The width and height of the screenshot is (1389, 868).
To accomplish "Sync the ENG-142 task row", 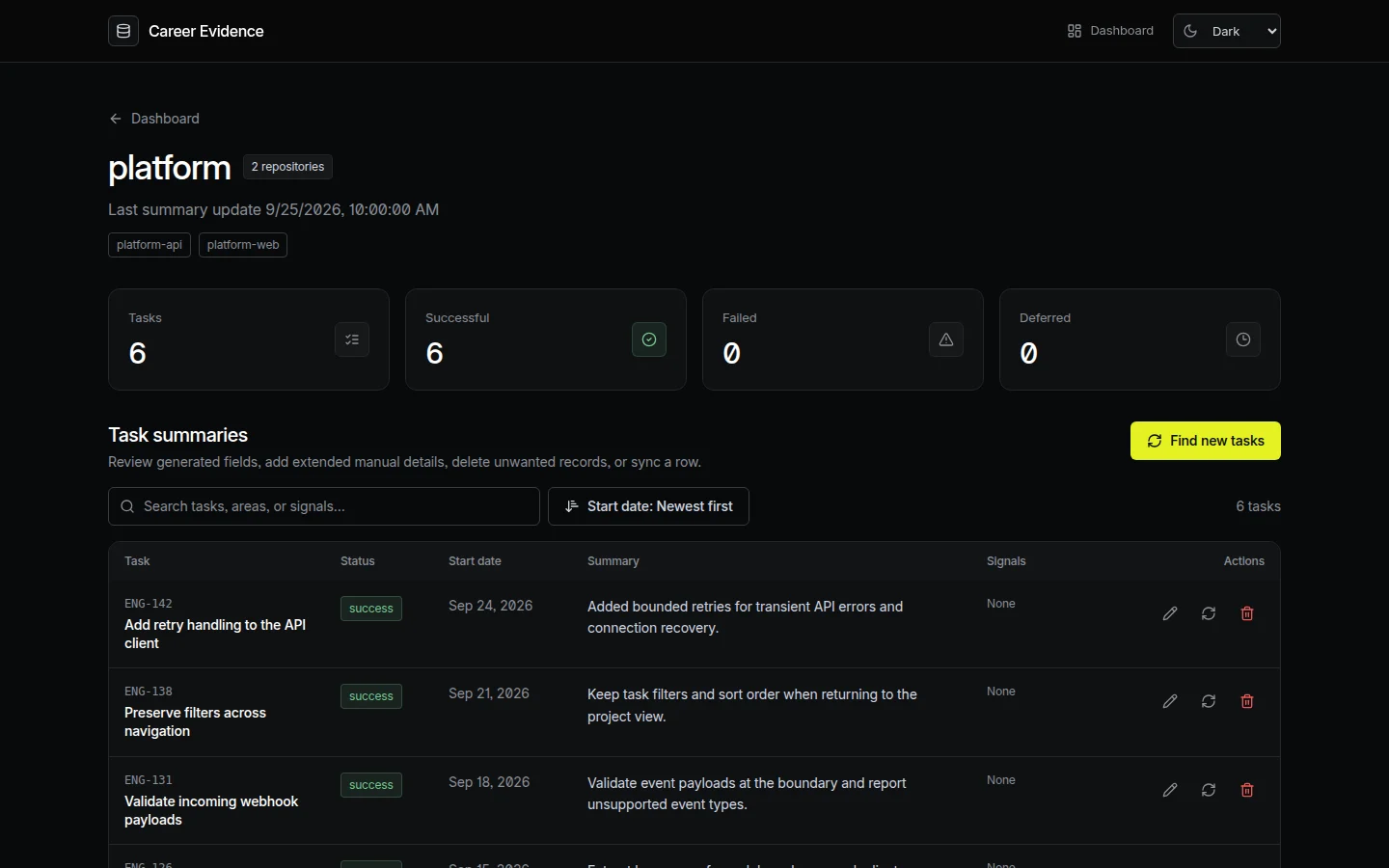I will [1209, 613].
